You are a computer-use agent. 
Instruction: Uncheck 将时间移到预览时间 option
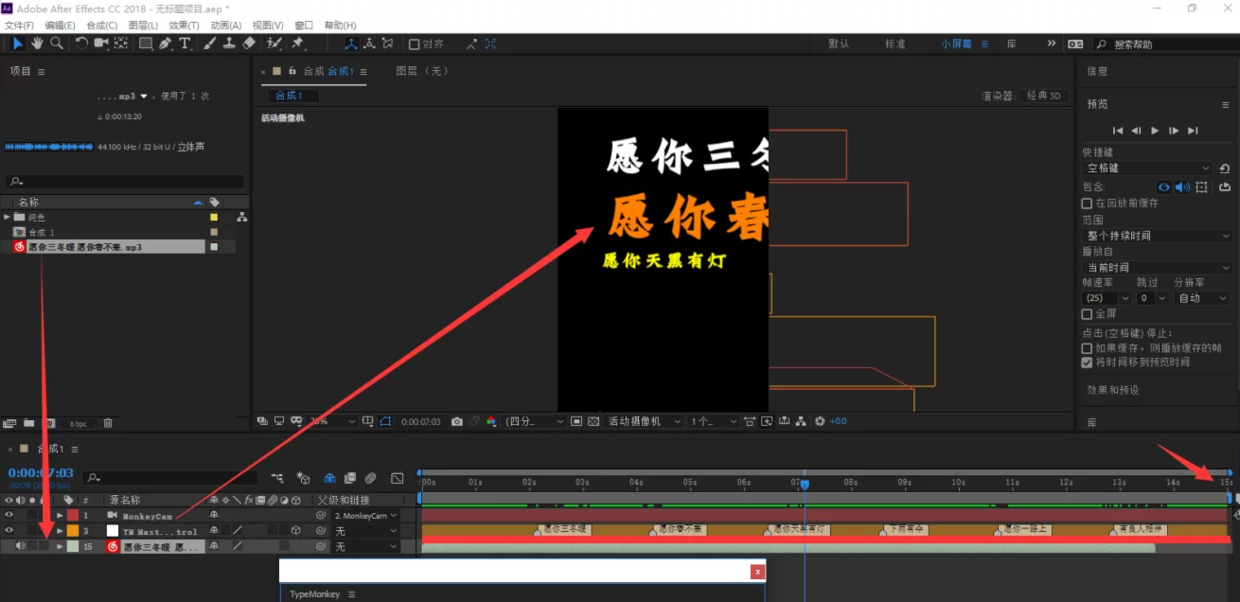pos(1087,362)
